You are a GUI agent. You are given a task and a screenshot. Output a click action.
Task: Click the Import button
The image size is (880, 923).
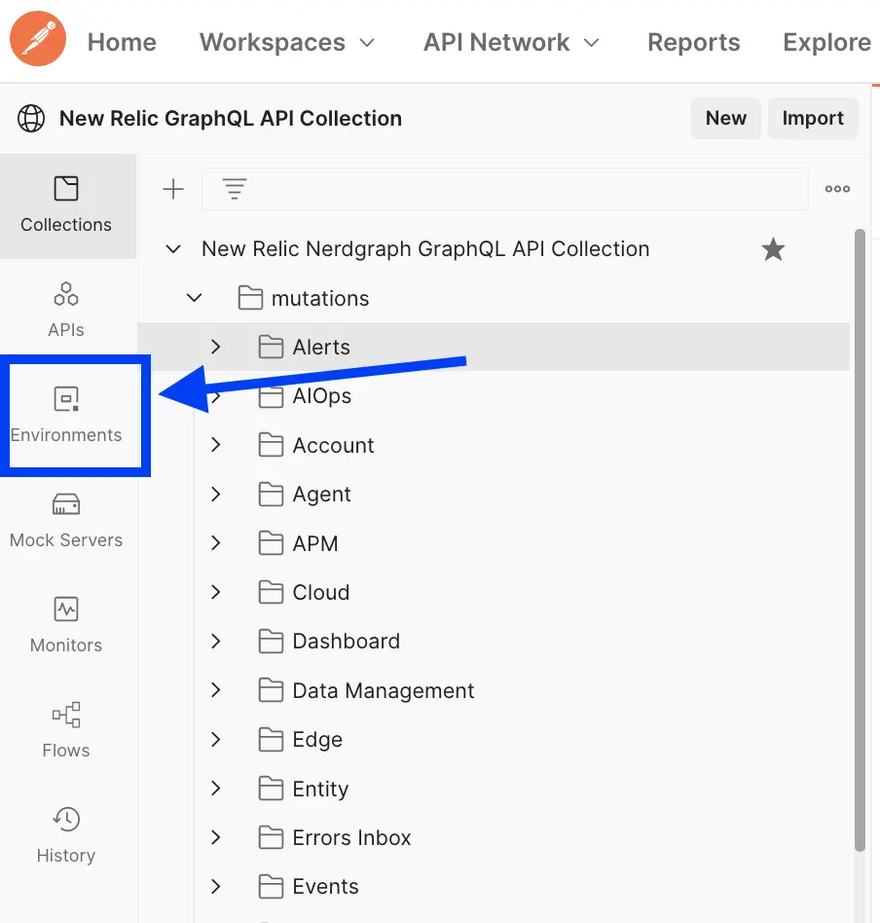tap(812, 118)
